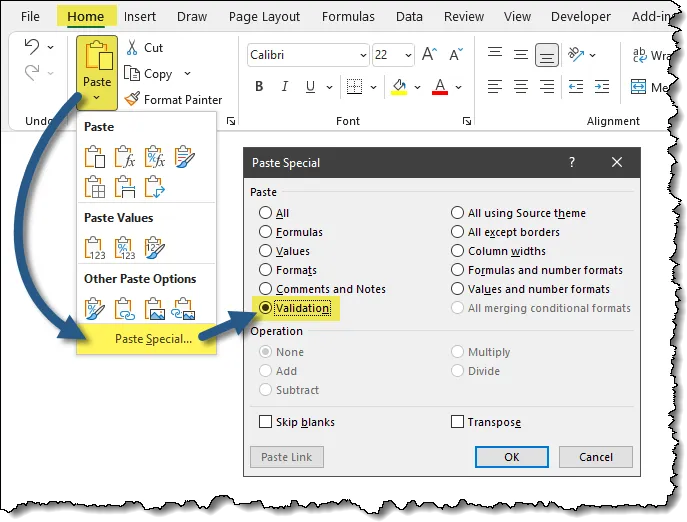Image resolution: width=687 pixels, height=522 pixels.
Task: Click the Format Painter brush icon
Action: [x=132, y=100]
